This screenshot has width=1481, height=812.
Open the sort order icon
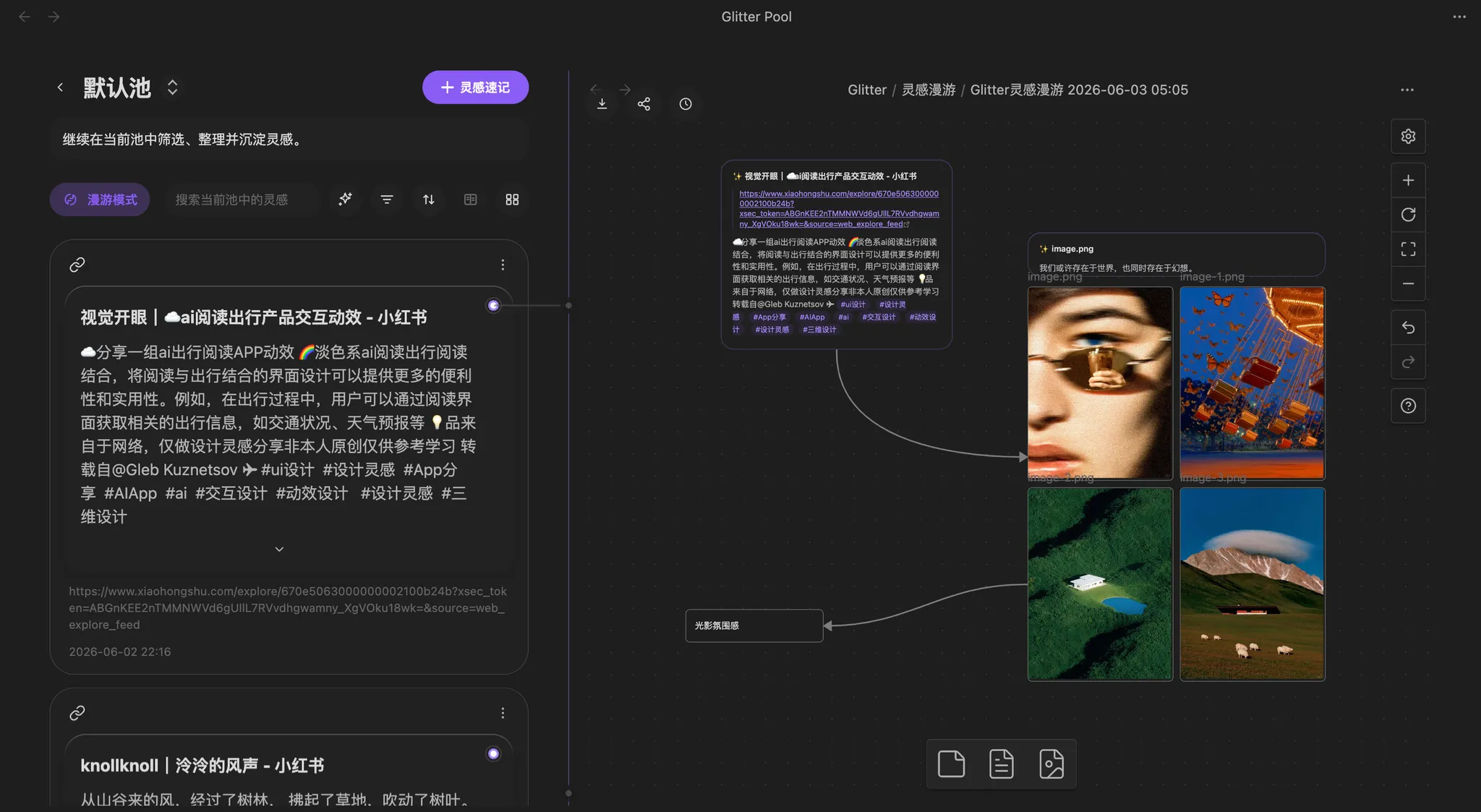(429, 200)
